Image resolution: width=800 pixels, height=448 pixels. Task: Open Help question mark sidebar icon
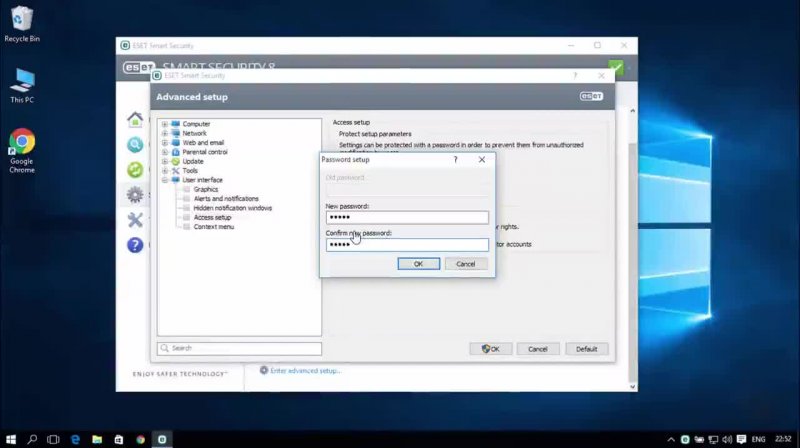[x=135, y=245]
